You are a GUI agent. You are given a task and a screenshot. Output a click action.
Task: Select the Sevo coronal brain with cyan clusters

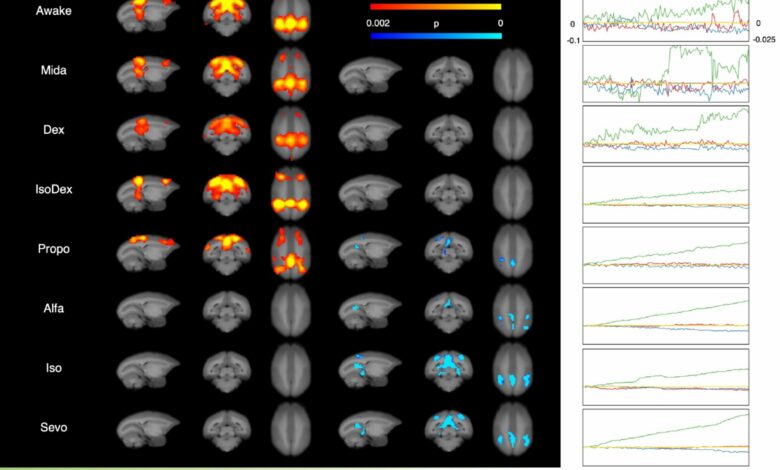449,432
